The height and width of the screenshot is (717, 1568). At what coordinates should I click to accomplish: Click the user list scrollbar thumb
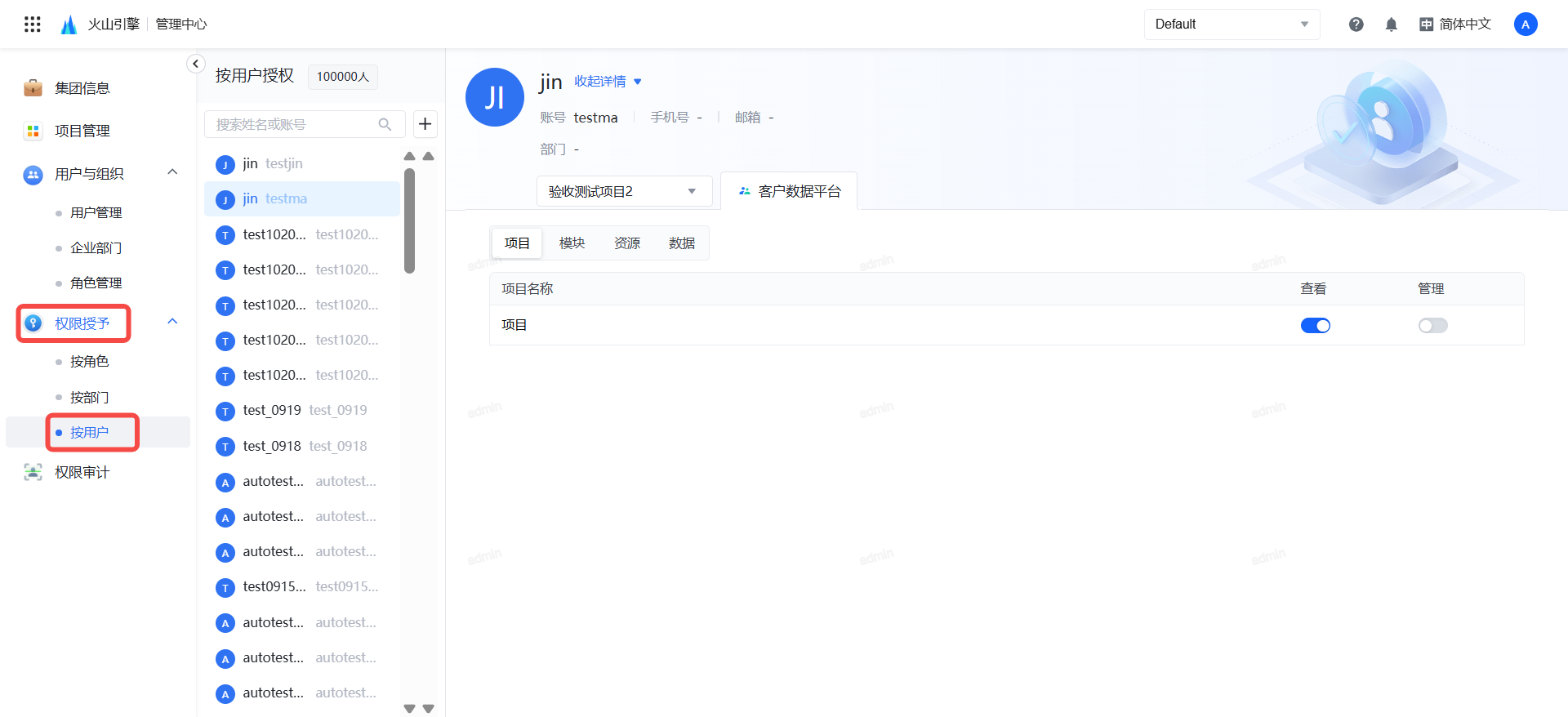coord(410,220)
